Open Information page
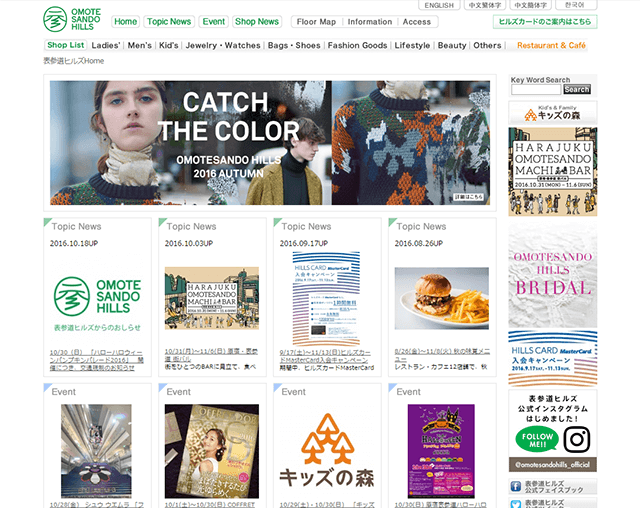This screenshot has width=640, height=508. pos(370,22)
